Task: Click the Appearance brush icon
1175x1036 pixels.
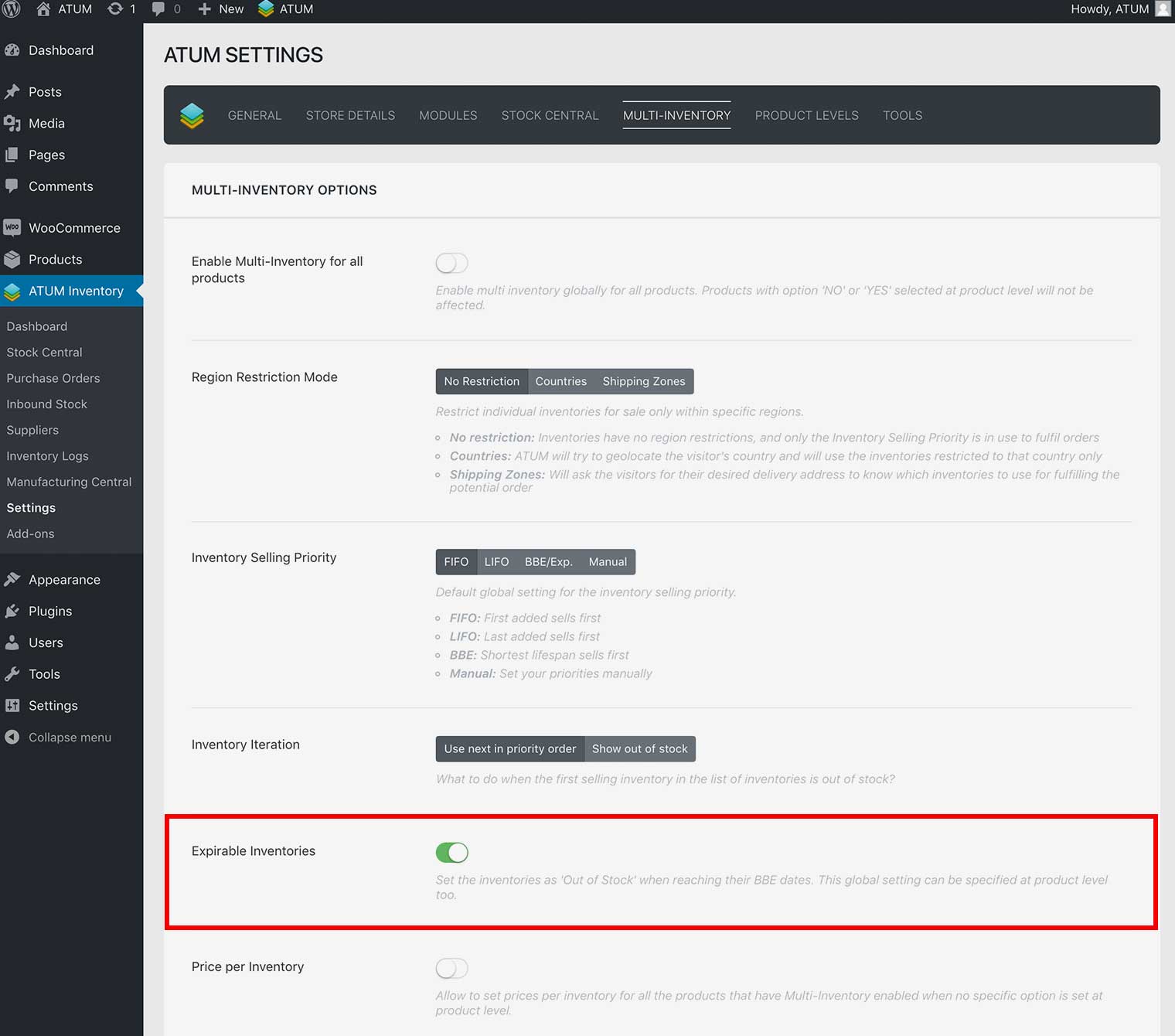Action: click(12, 580)
